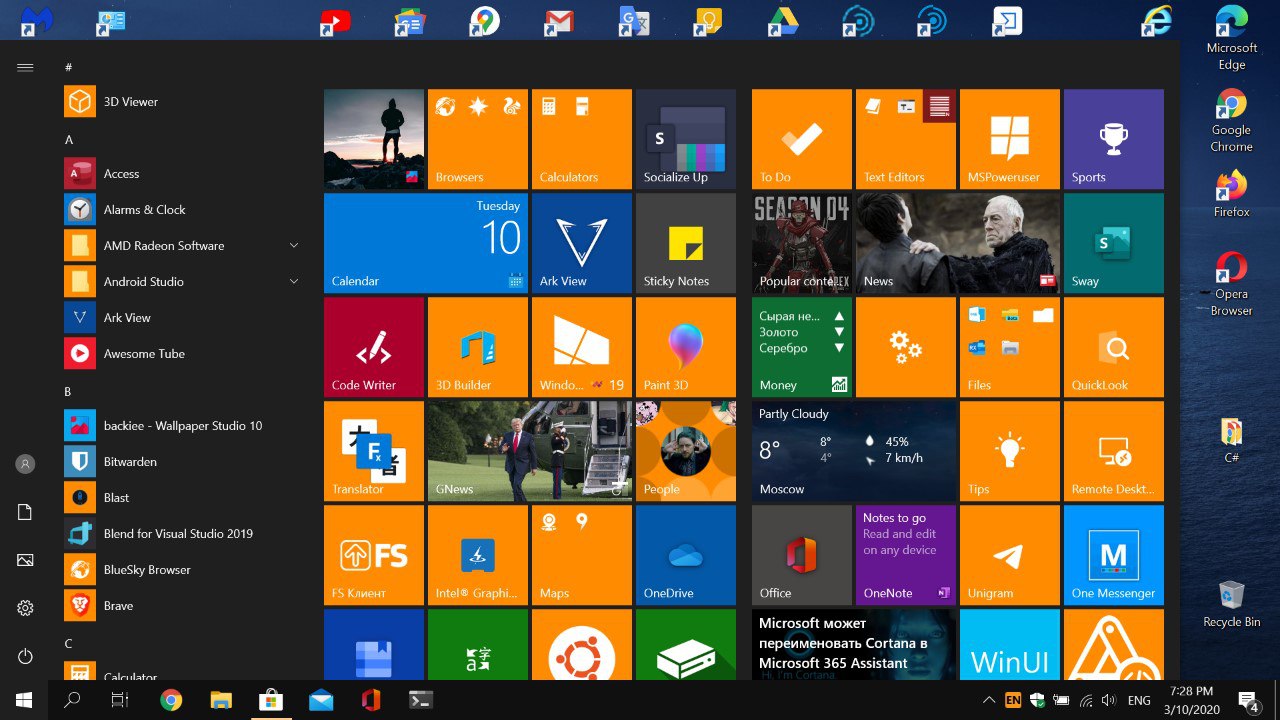Show hidden system tray icons
This screenshot has width=1280, height=720.
[989, 700]
